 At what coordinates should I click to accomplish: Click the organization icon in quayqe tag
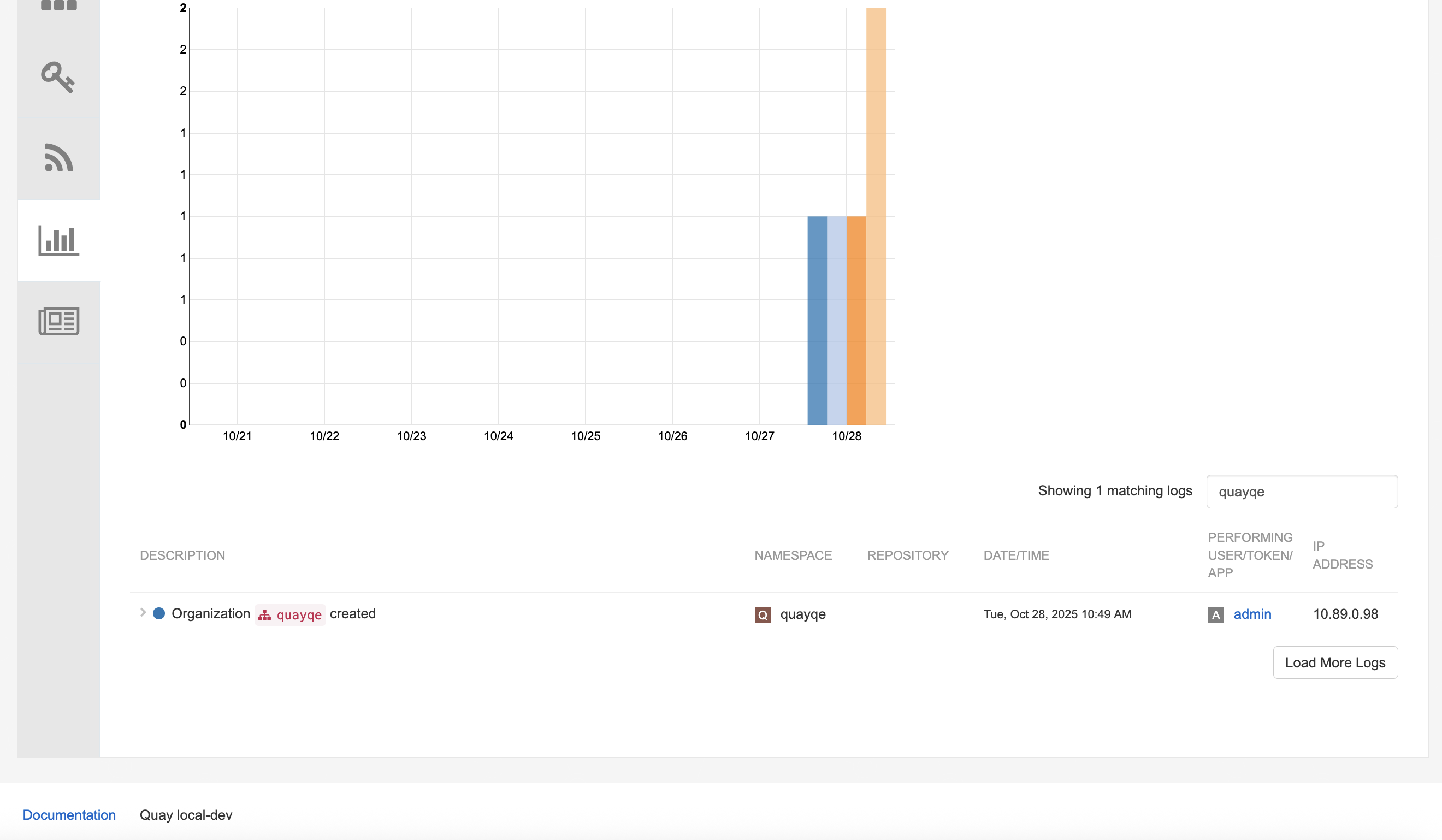(x=264, y=615)
